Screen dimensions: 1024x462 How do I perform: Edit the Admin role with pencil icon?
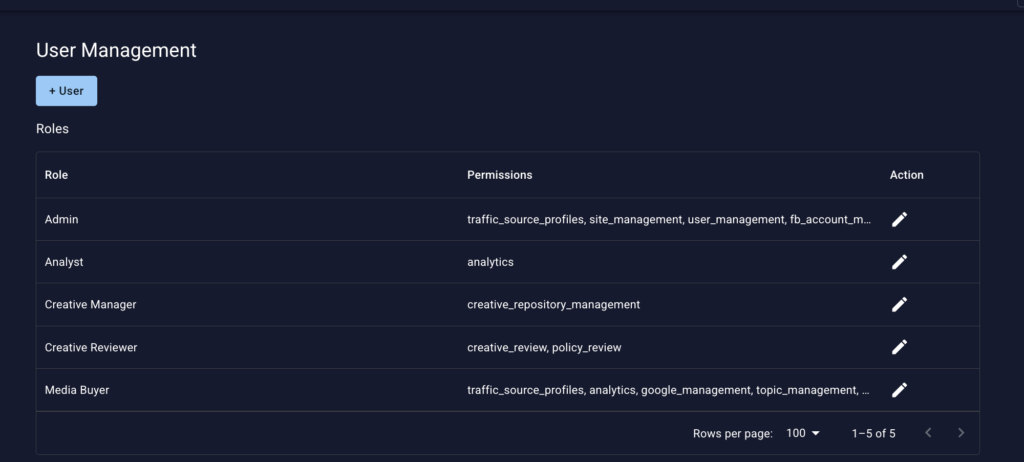click(x=899, y=220)
